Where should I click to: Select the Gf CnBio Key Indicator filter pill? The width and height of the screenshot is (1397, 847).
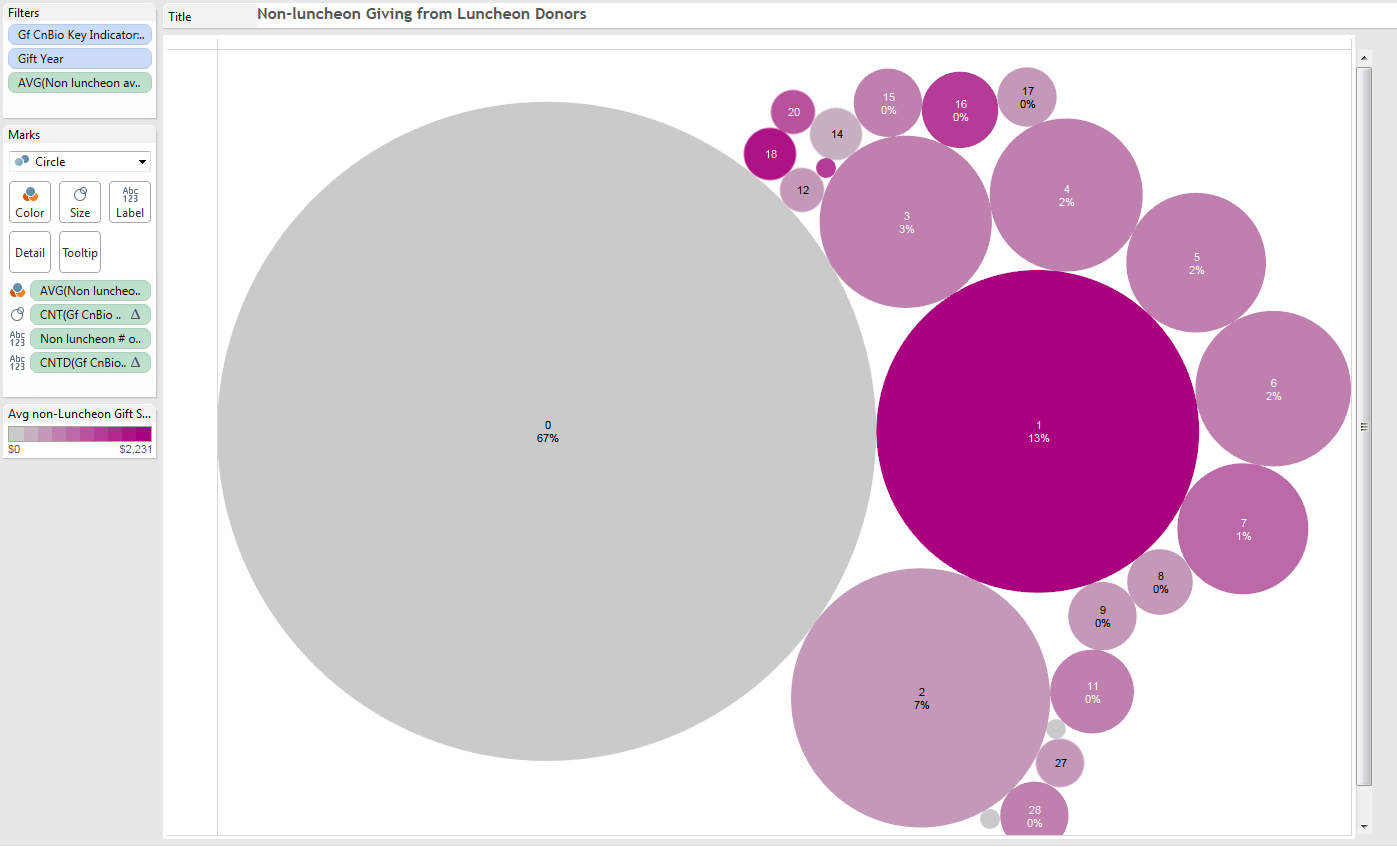point(80,35)
